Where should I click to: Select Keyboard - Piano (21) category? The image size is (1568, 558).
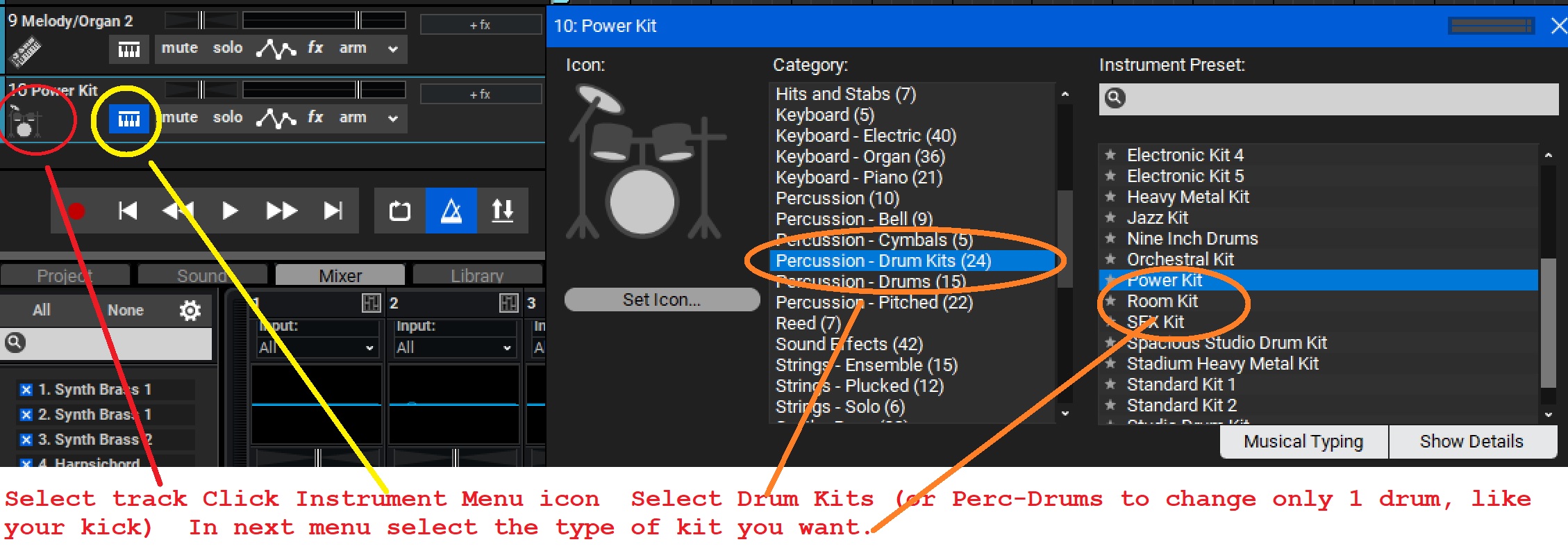click(912, 177)
